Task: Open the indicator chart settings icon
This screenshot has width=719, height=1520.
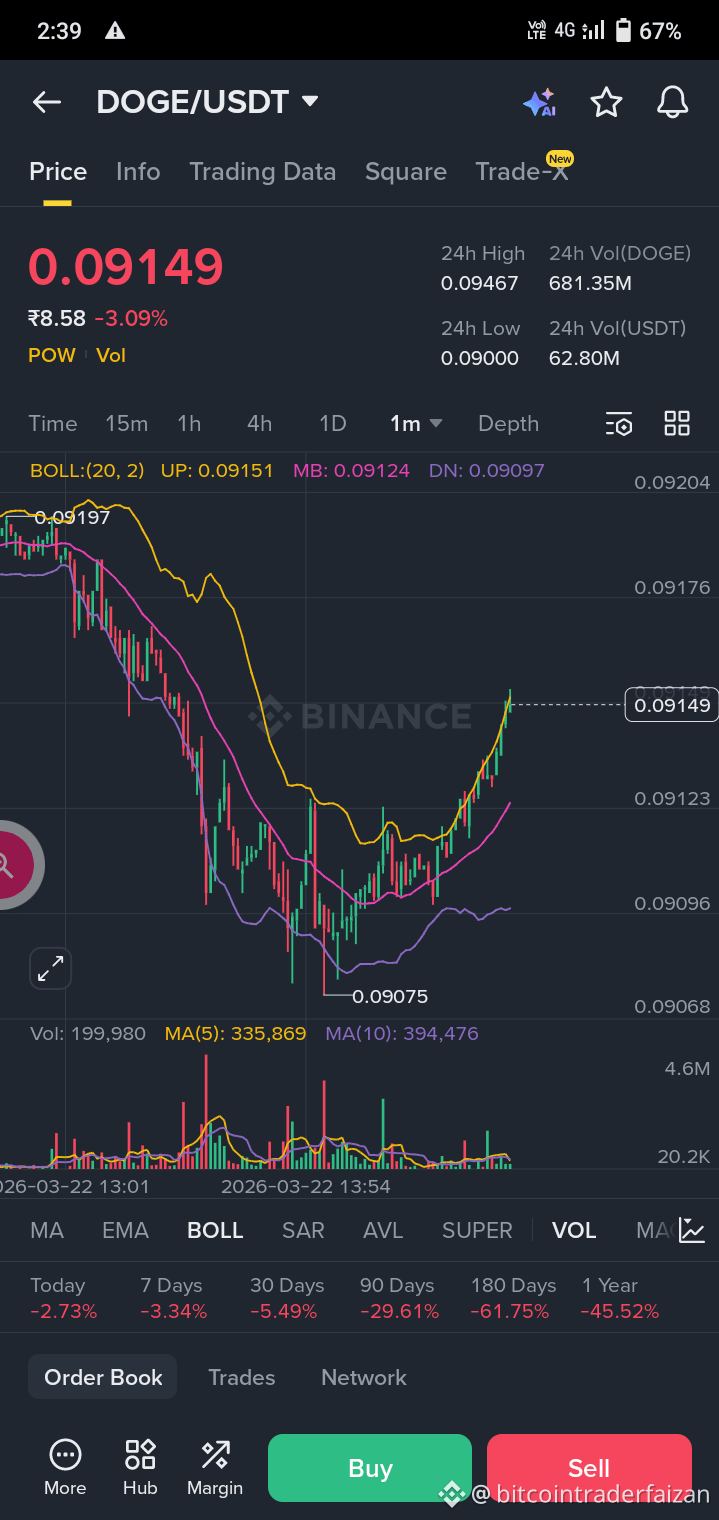Action: (691, 1230)
